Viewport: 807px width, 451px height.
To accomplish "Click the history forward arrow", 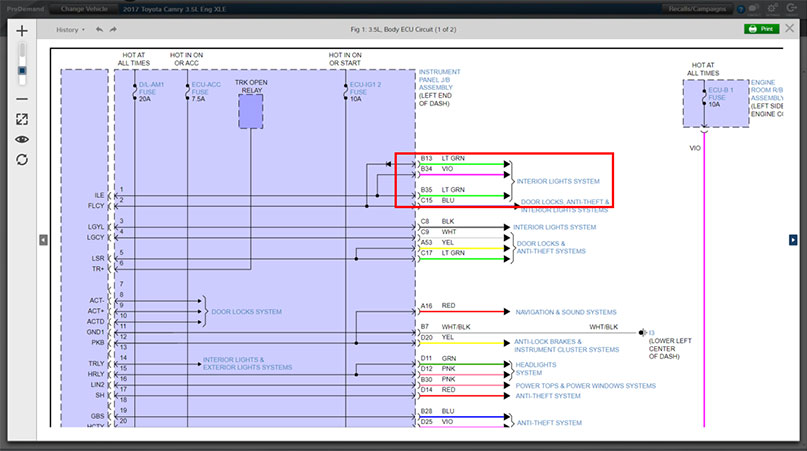I will tap(115, 30).
